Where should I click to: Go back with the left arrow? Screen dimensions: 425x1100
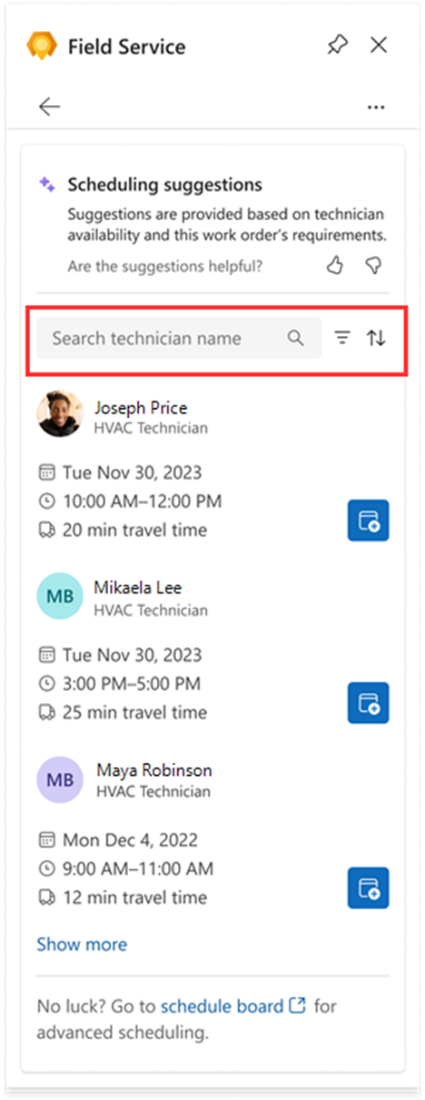pos(50,107)
